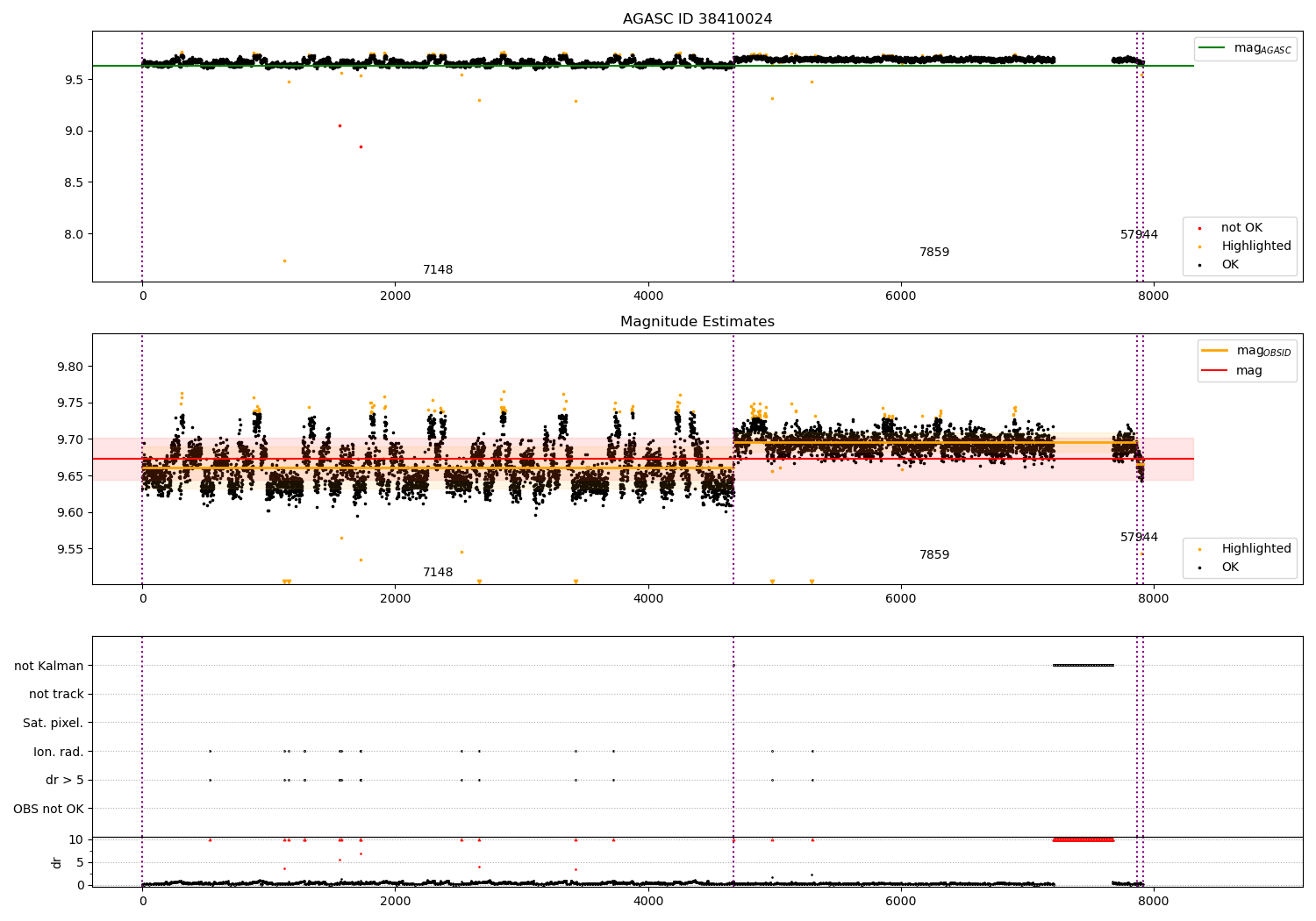The width and height of the screenshot is (1316, 921).
Task: Select 'OK' legend label in the Magnitude Estimates plot
Action: pos(1230,567)
